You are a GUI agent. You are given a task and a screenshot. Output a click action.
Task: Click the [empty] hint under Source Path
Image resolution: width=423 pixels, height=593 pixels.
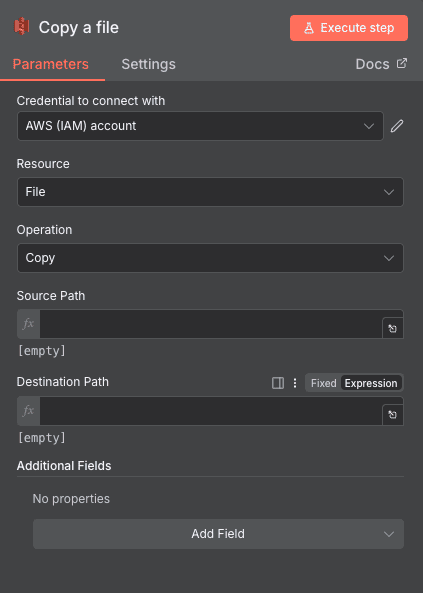(42, 351)
